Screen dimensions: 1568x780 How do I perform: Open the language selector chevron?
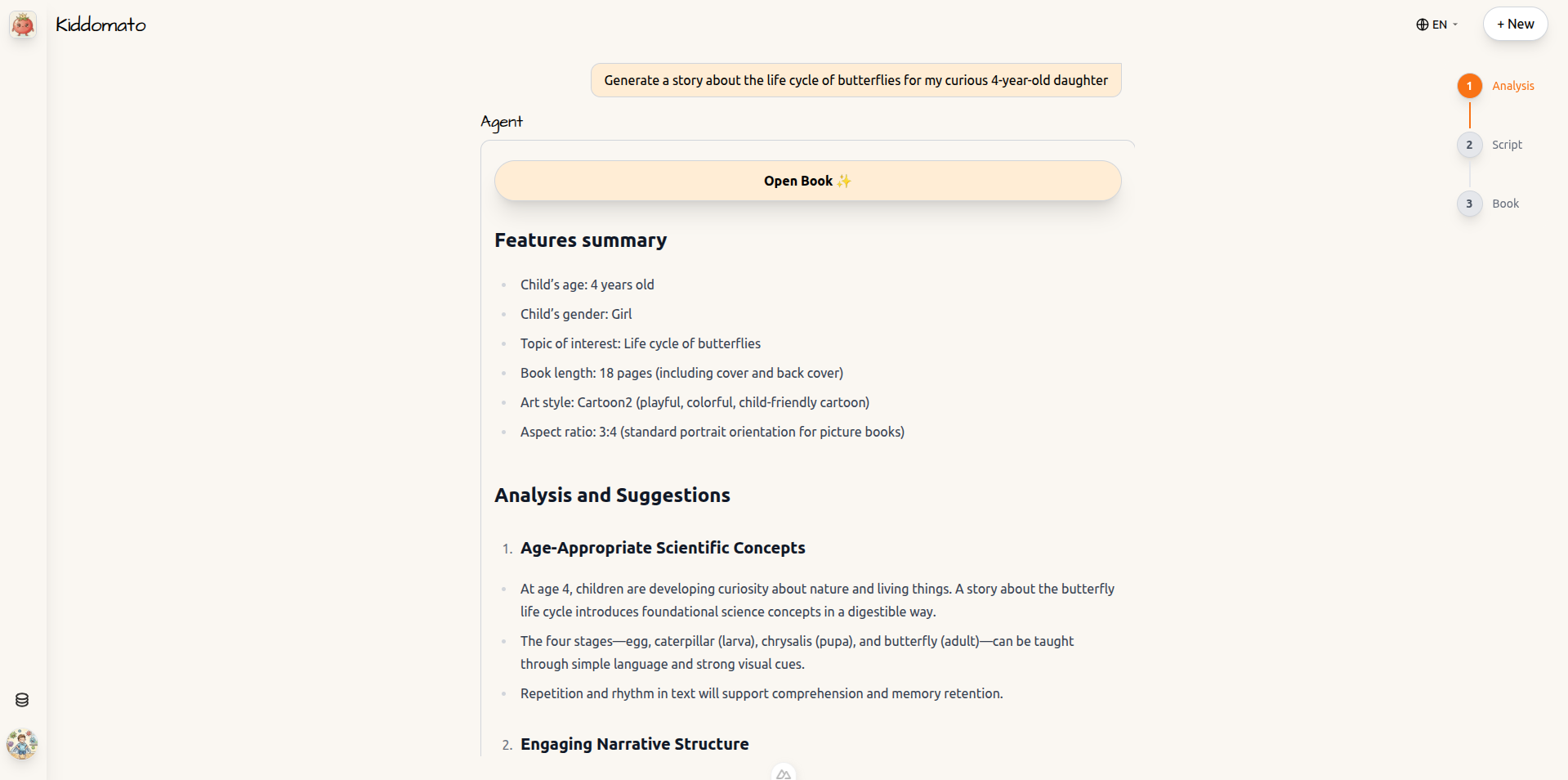point(1457,25)
